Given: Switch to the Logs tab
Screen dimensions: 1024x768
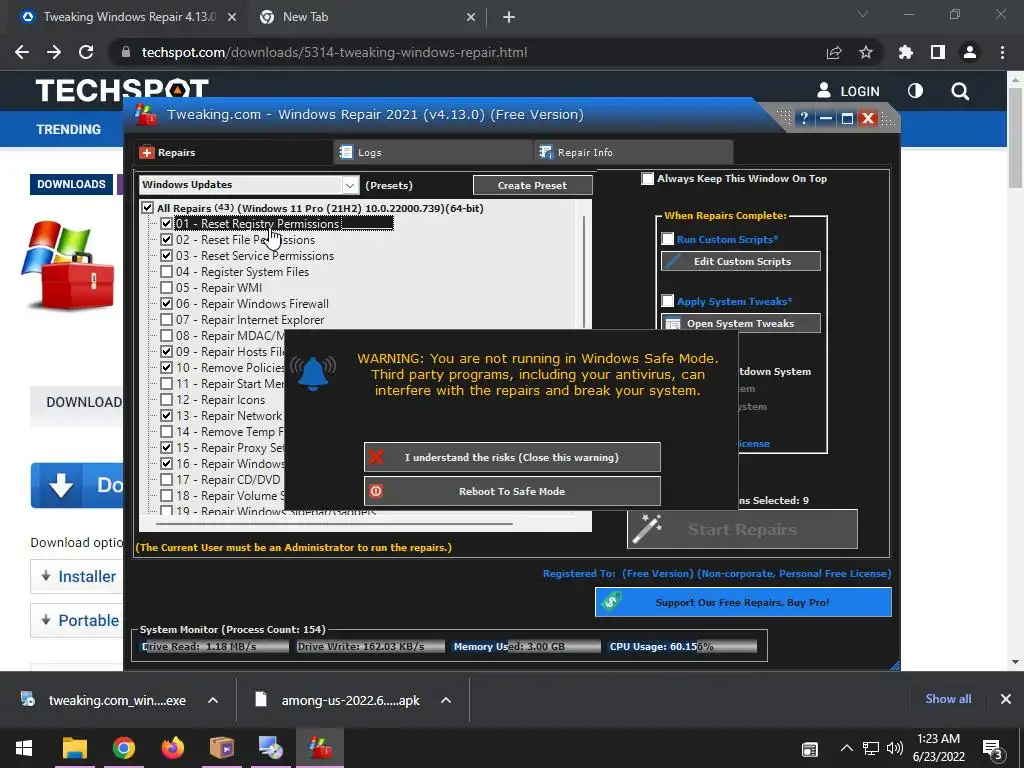Looking at the screenshot, I should click(x=434, y=152).
